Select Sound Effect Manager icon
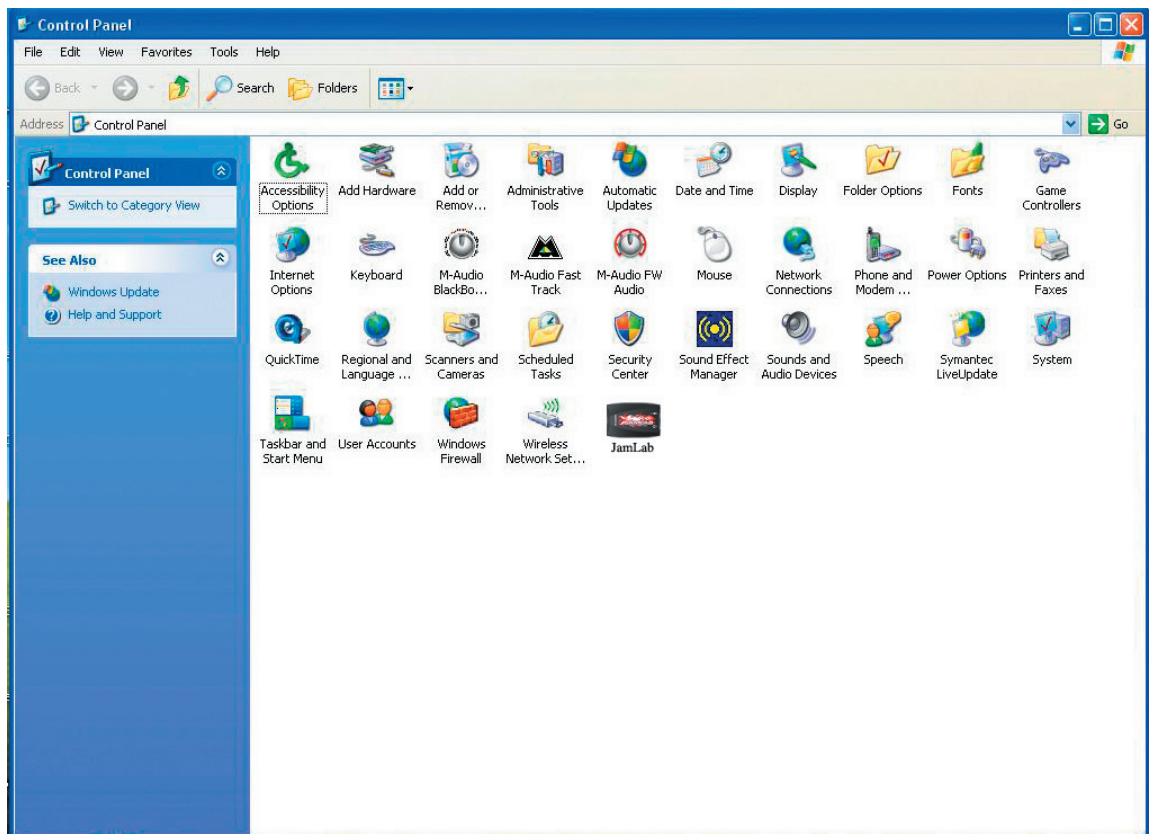 714,329
